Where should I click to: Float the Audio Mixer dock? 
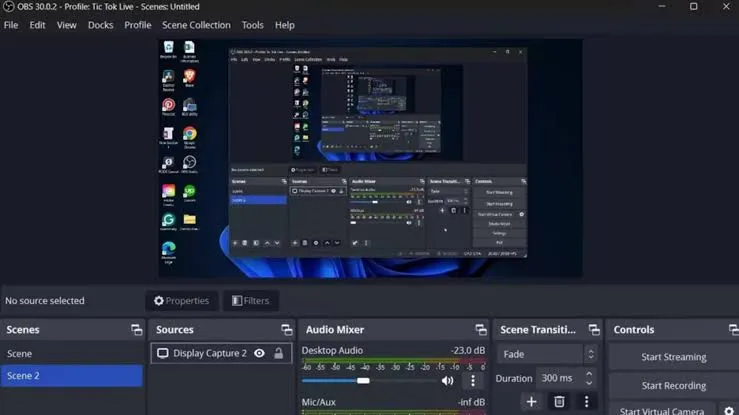481,330
